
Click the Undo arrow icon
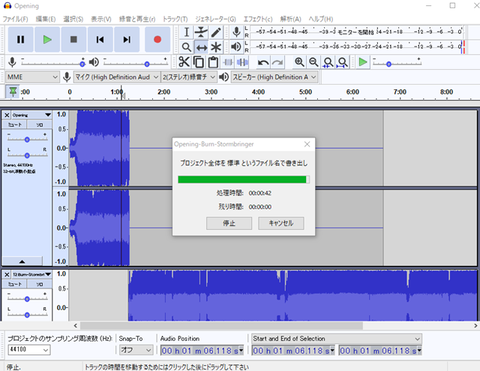(x=263, y=62)
